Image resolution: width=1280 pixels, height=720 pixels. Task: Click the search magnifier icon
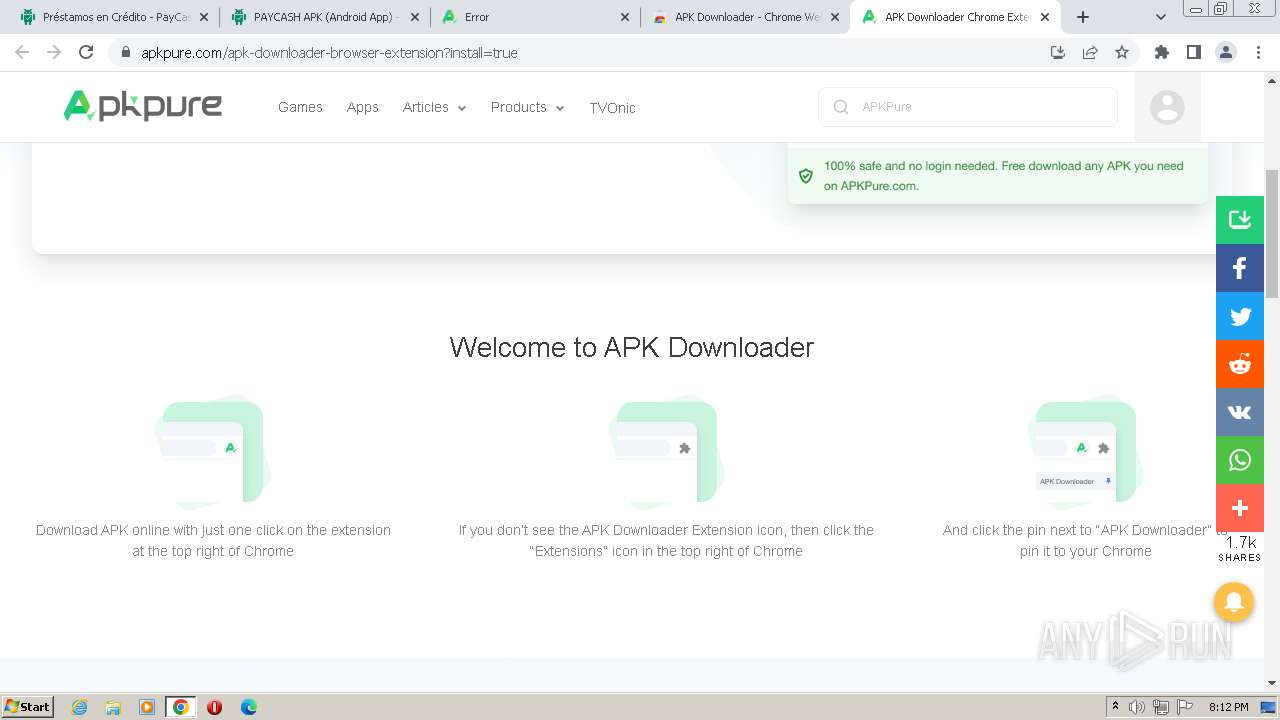pyautogui.click(x=841, y=107)
